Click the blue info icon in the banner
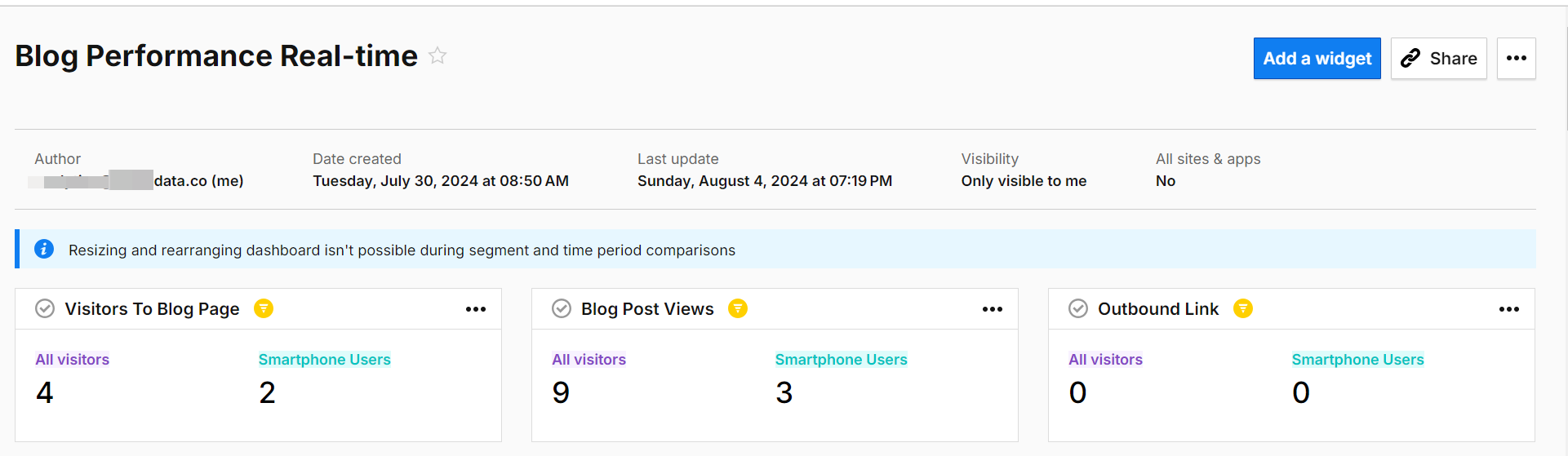The height and width of the screenshot is (456, 1568). point(44,250)
